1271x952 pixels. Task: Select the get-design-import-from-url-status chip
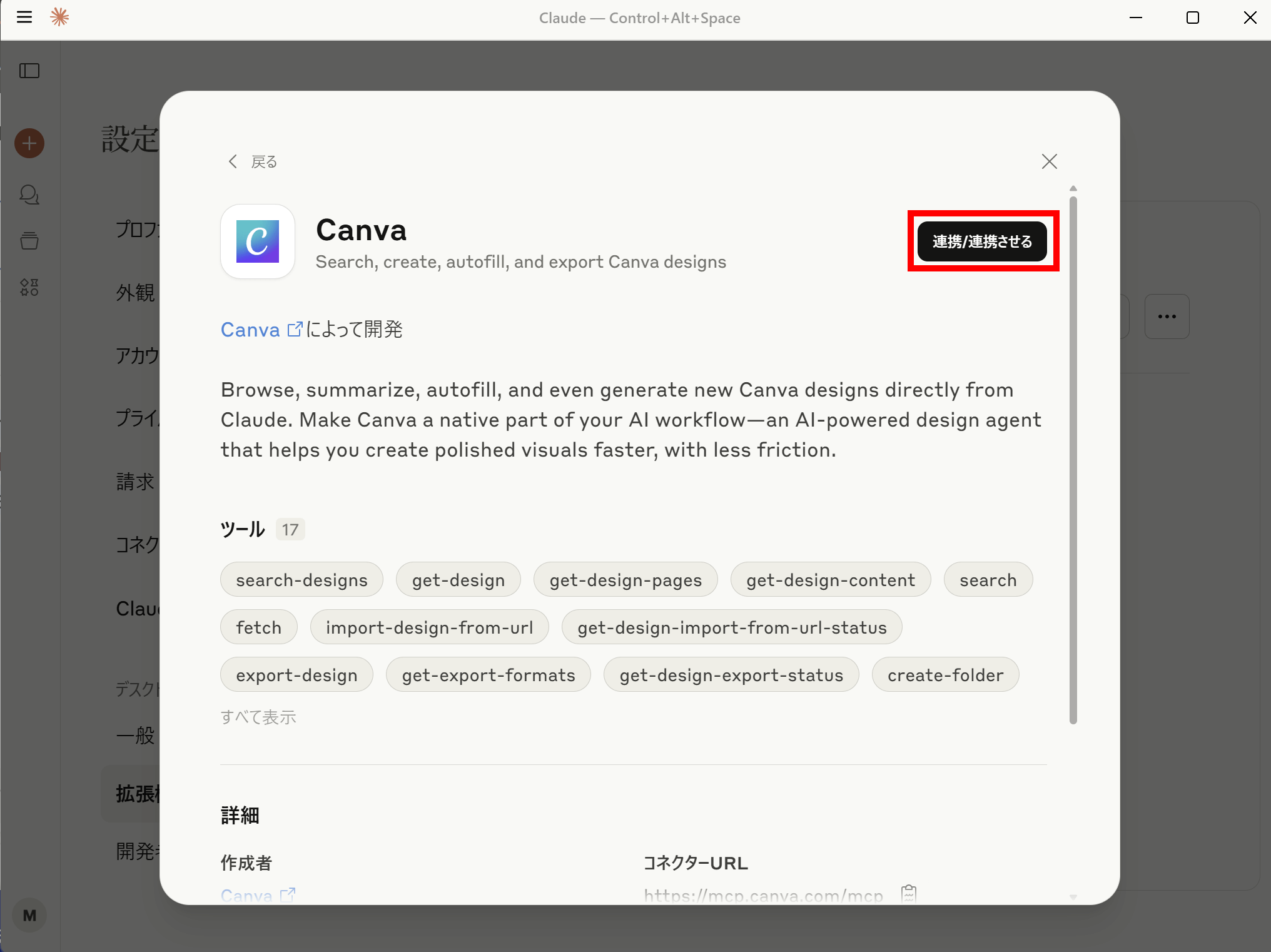pyautogui.click(x=732, y=627)
